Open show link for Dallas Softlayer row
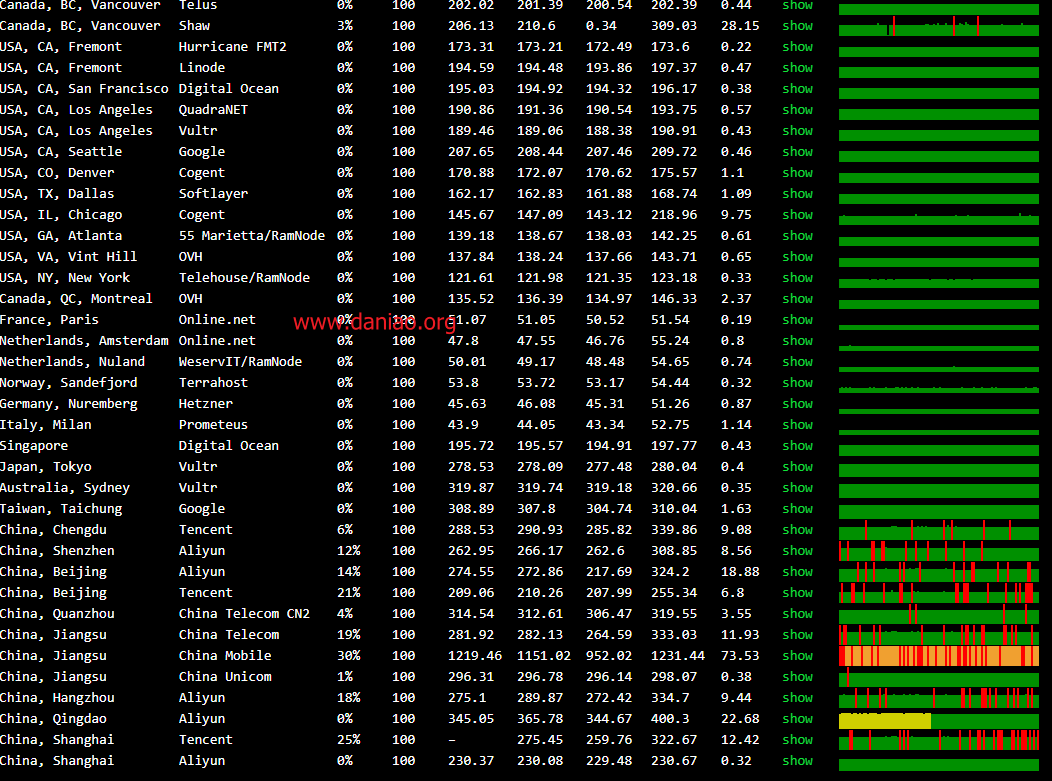 (797, 193)
